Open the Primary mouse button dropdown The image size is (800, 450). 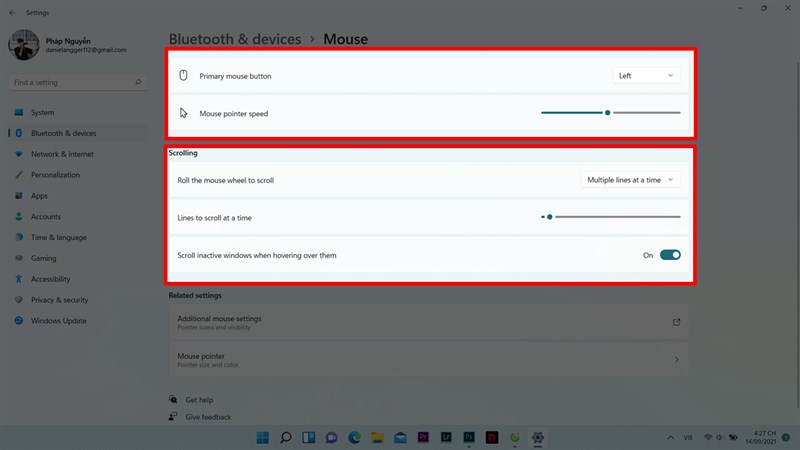pos(646,76)
